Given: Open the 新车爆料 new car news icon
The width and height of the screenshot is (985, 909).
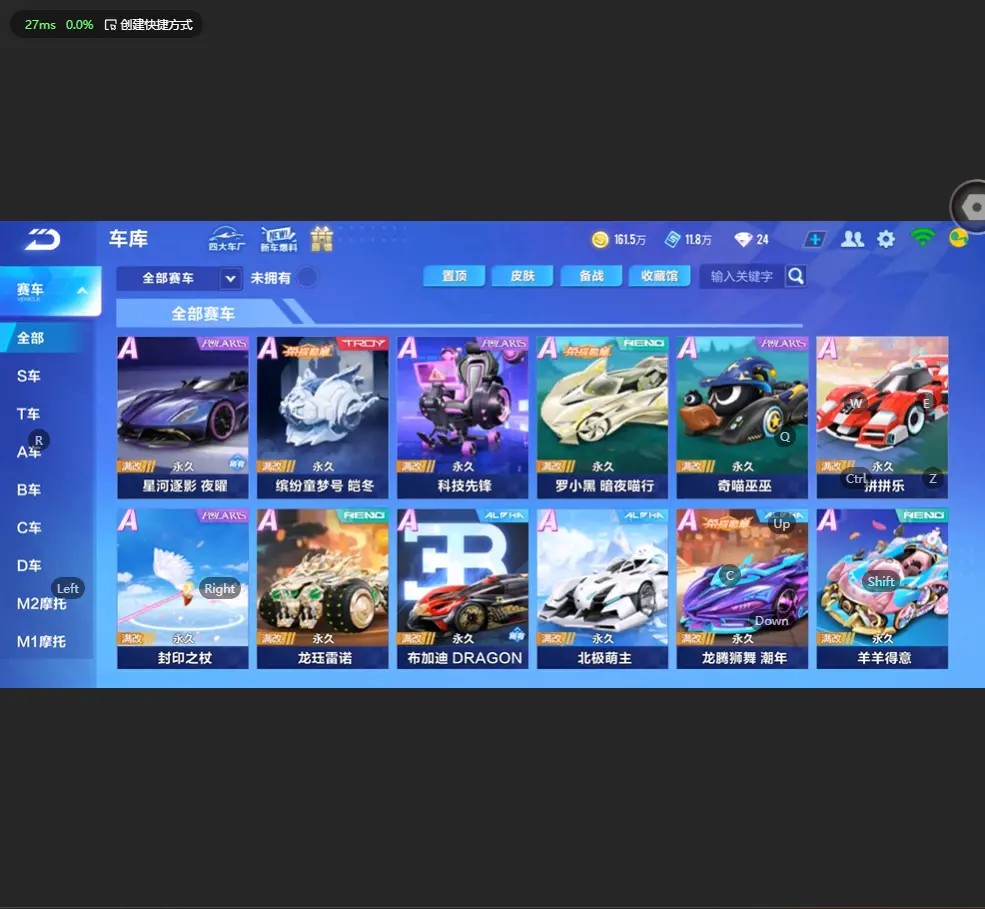Looking at the screenshot, I should [x=278, y=239].
